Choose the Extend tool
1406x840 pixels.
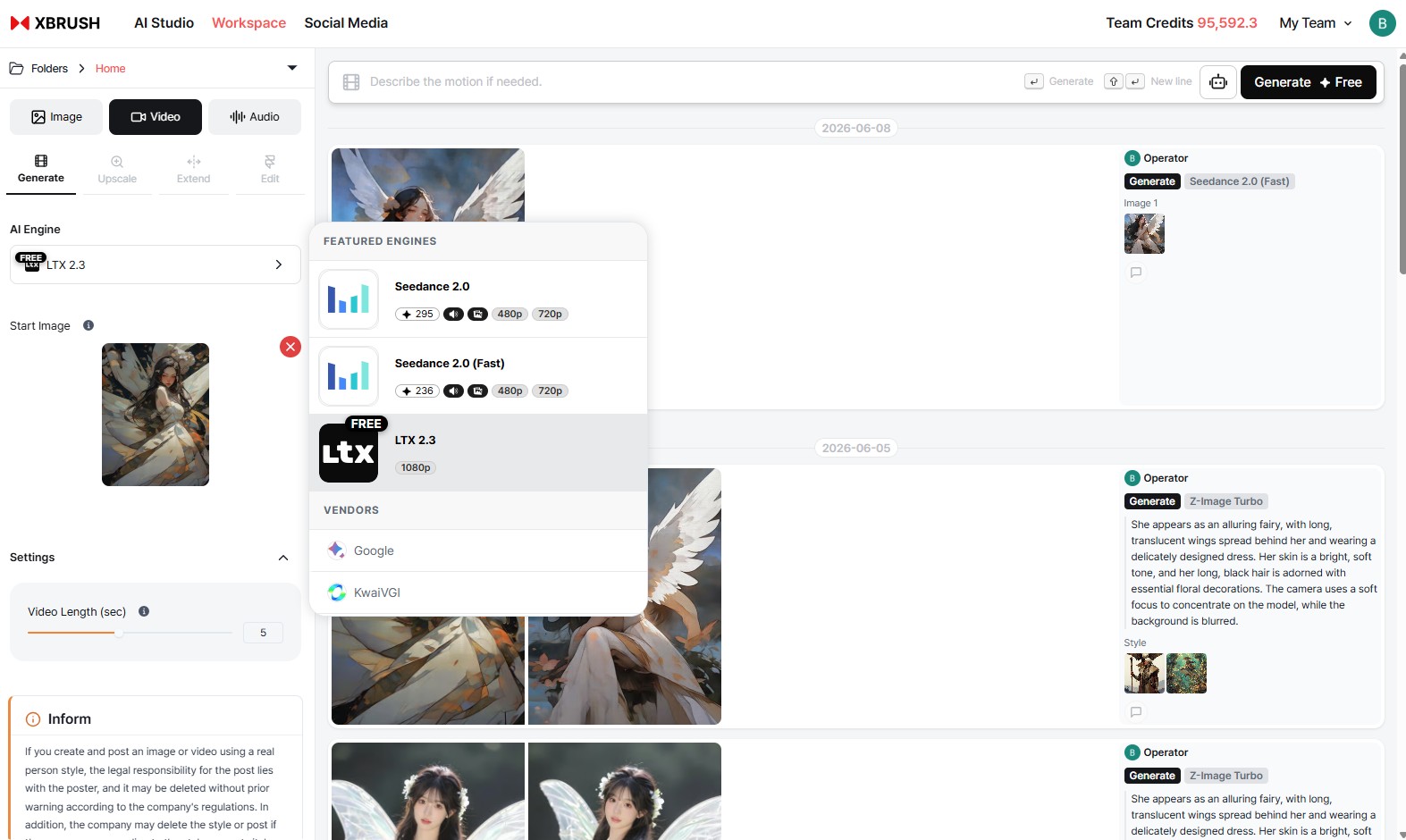click(x=193, y=169)
